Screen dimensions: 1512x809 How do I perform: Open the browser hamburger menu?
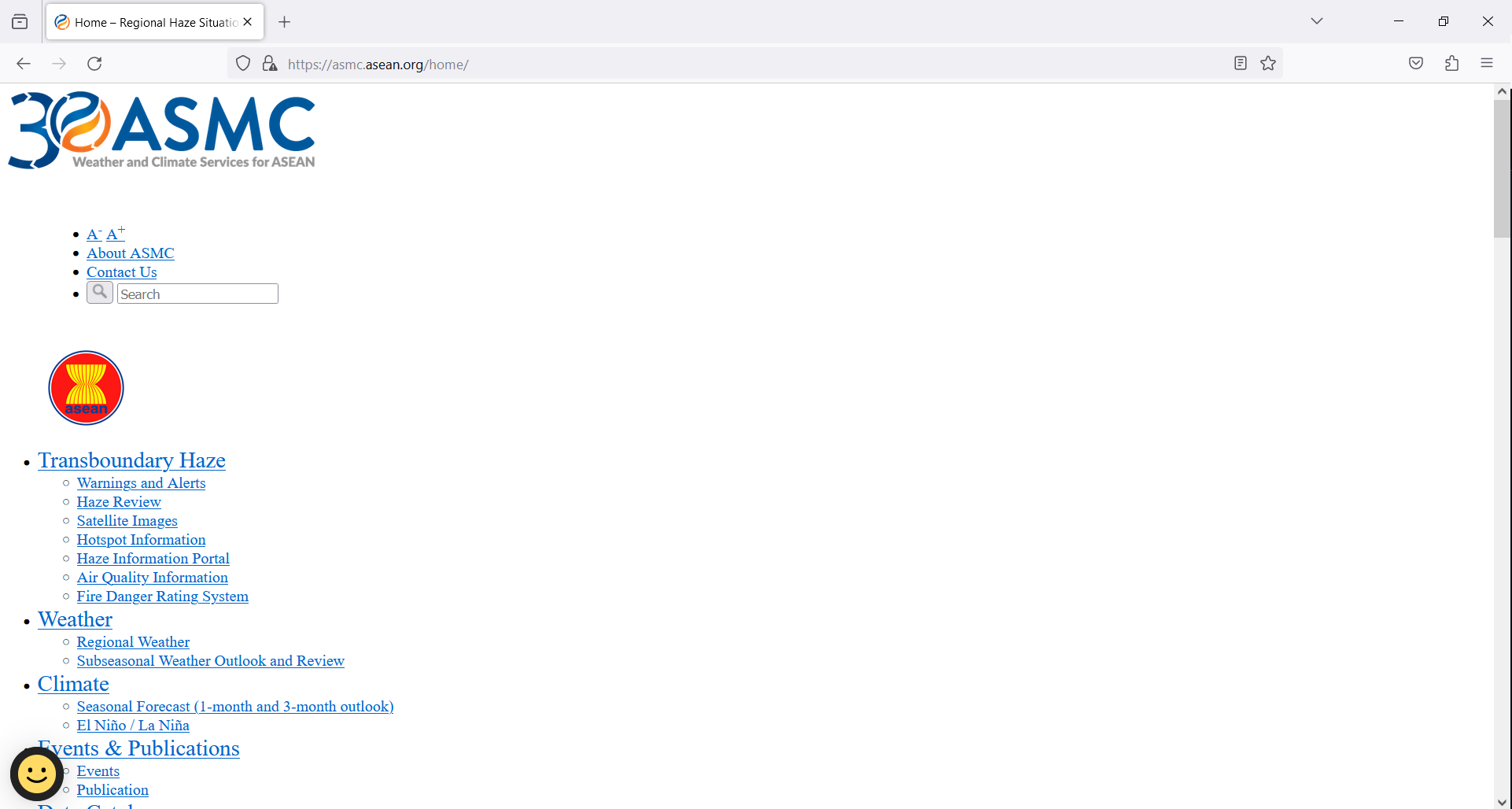coord(1487,63)
